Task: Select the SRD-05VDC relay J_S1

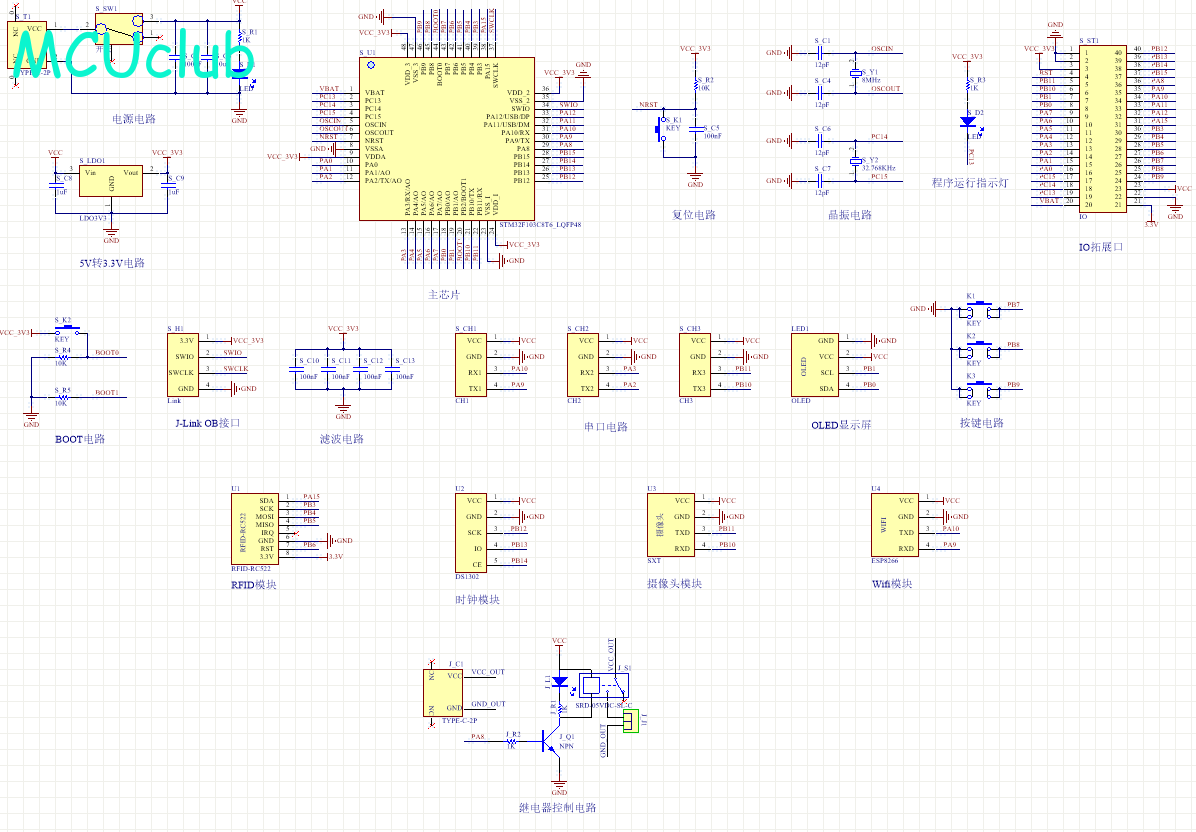Action: tap(604, 685)
